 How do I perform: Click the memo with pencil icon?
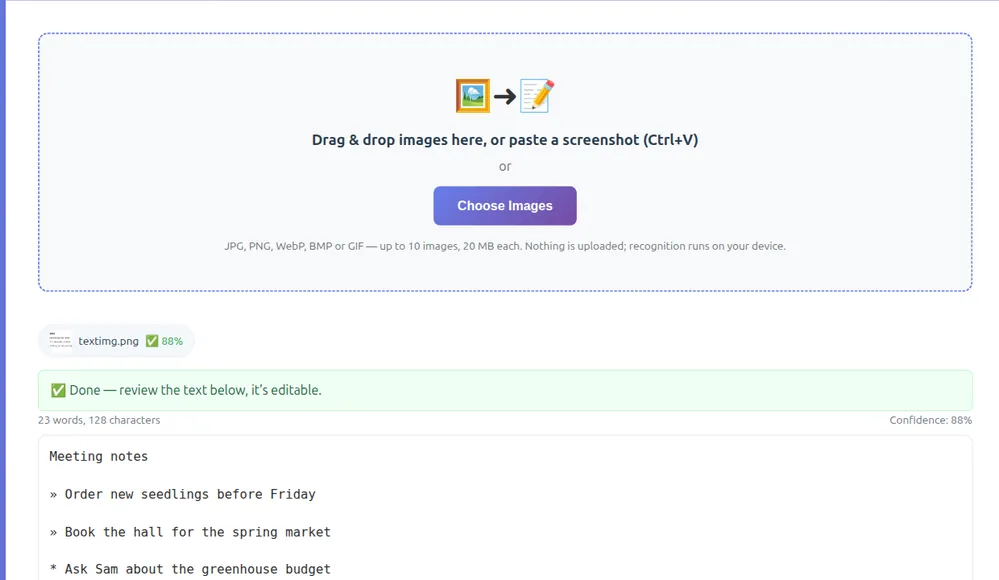[x=536, y=96]
